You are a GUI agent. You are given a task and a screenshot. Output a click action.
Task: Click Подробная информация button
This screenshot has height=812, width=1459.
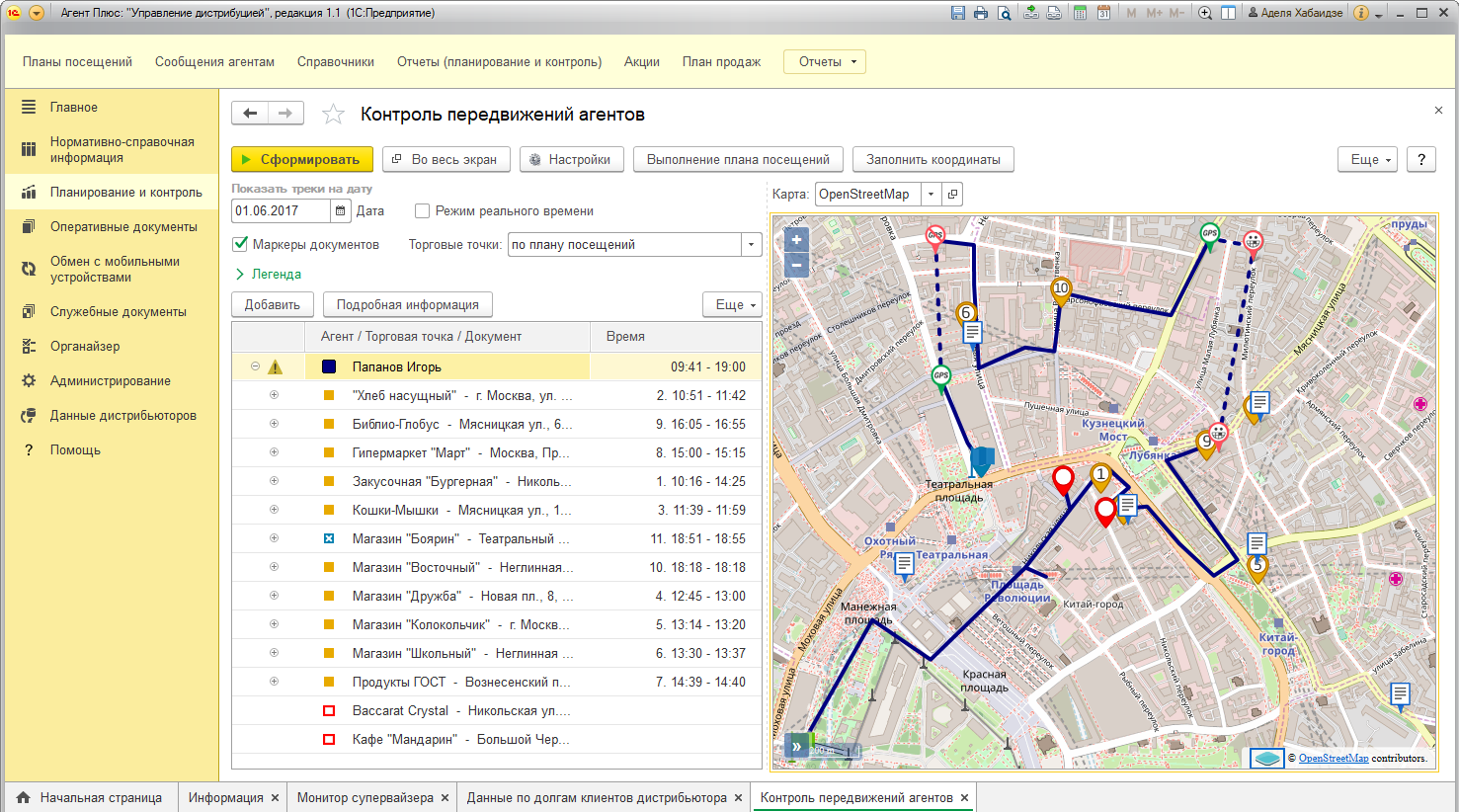pyautogui.click(x=408, y=304)
